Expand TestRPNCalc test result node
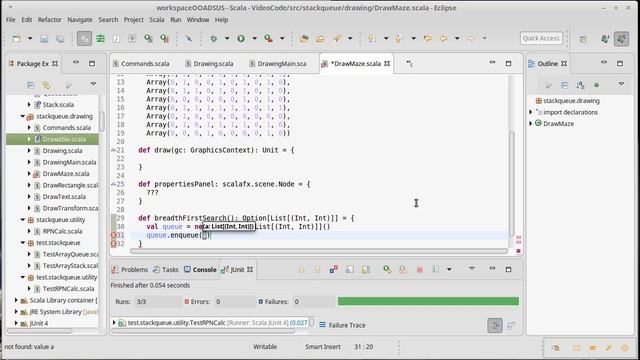The image size is (640, 360). point(114,323)
